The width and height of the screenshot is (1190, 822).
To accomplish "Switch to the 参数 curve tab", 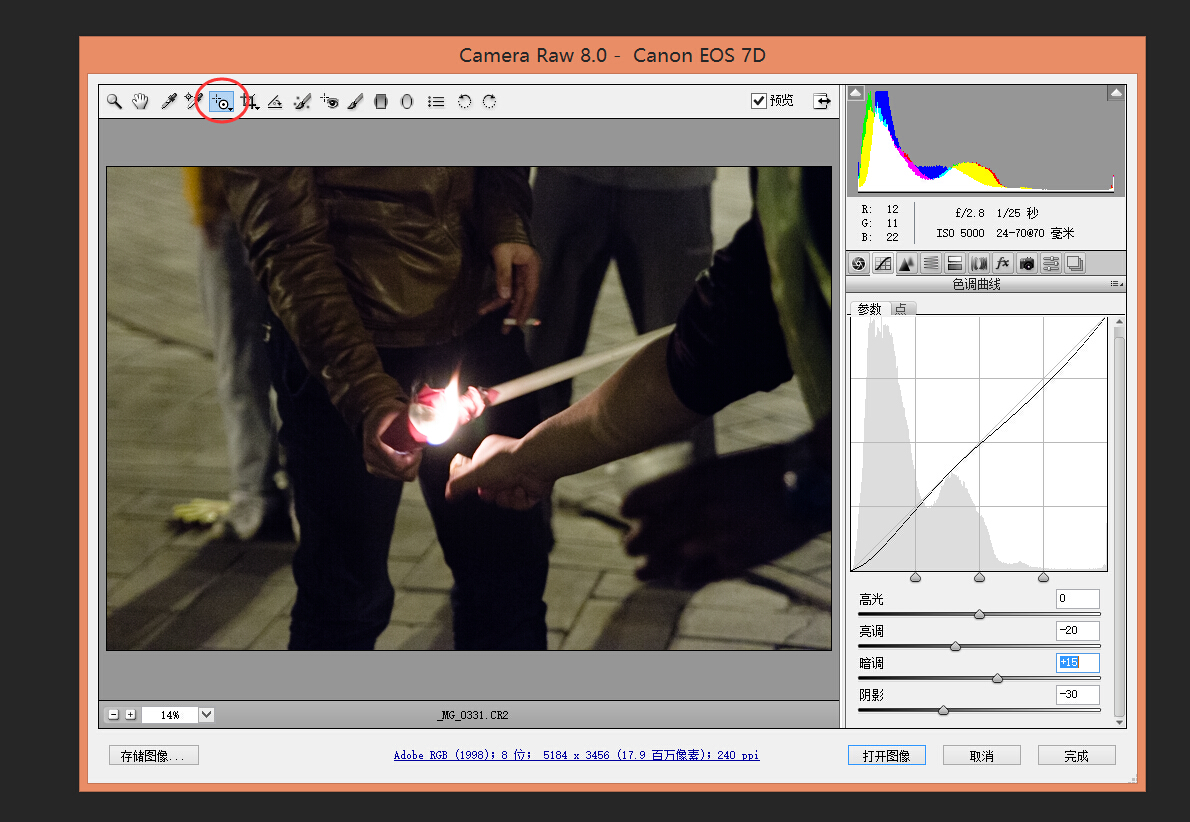I will [x=869, y=309].
